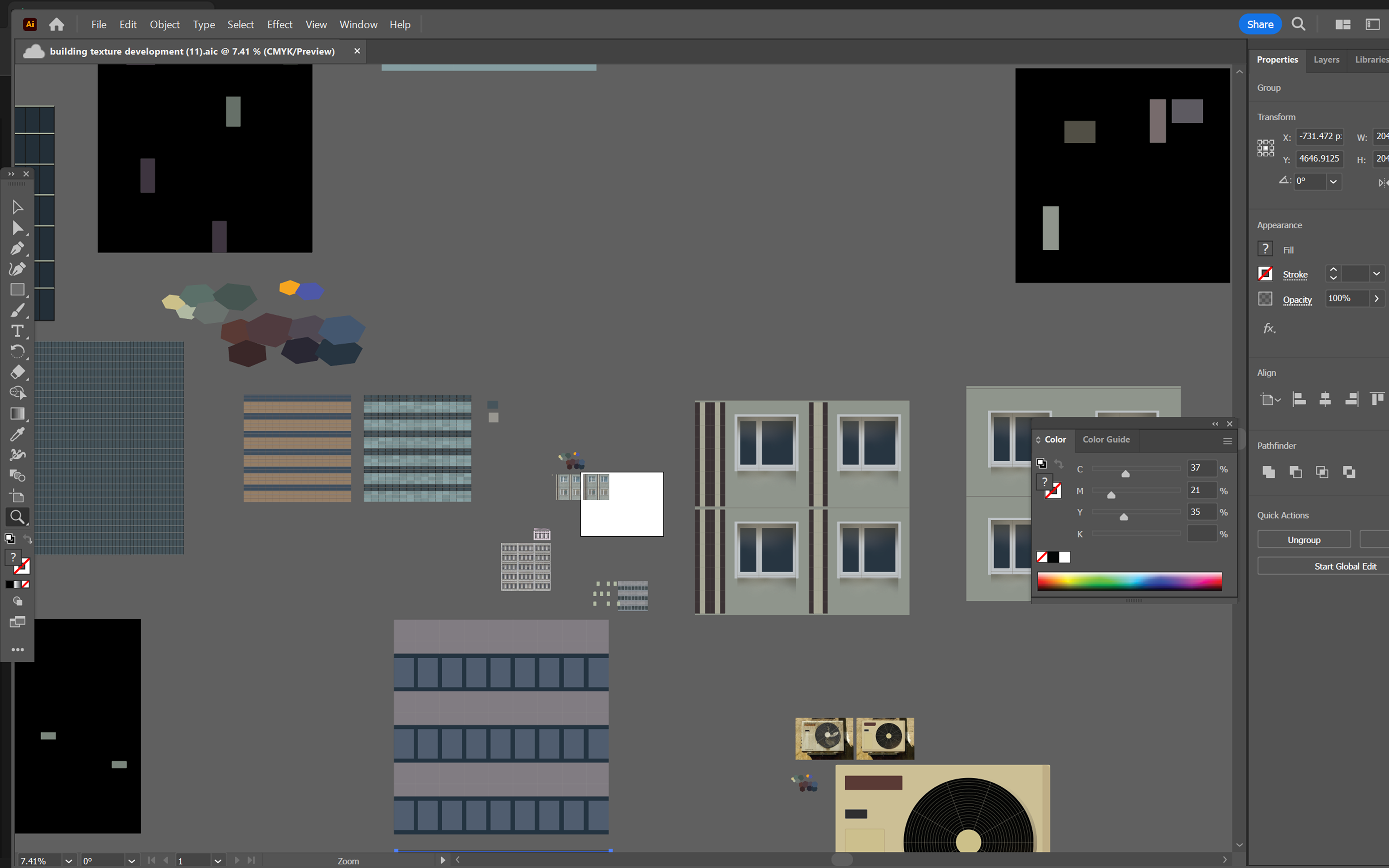The width and height of the screenshot is (1389, 868).
Task: Select the Rectangle tool
Action: (17, 290)
